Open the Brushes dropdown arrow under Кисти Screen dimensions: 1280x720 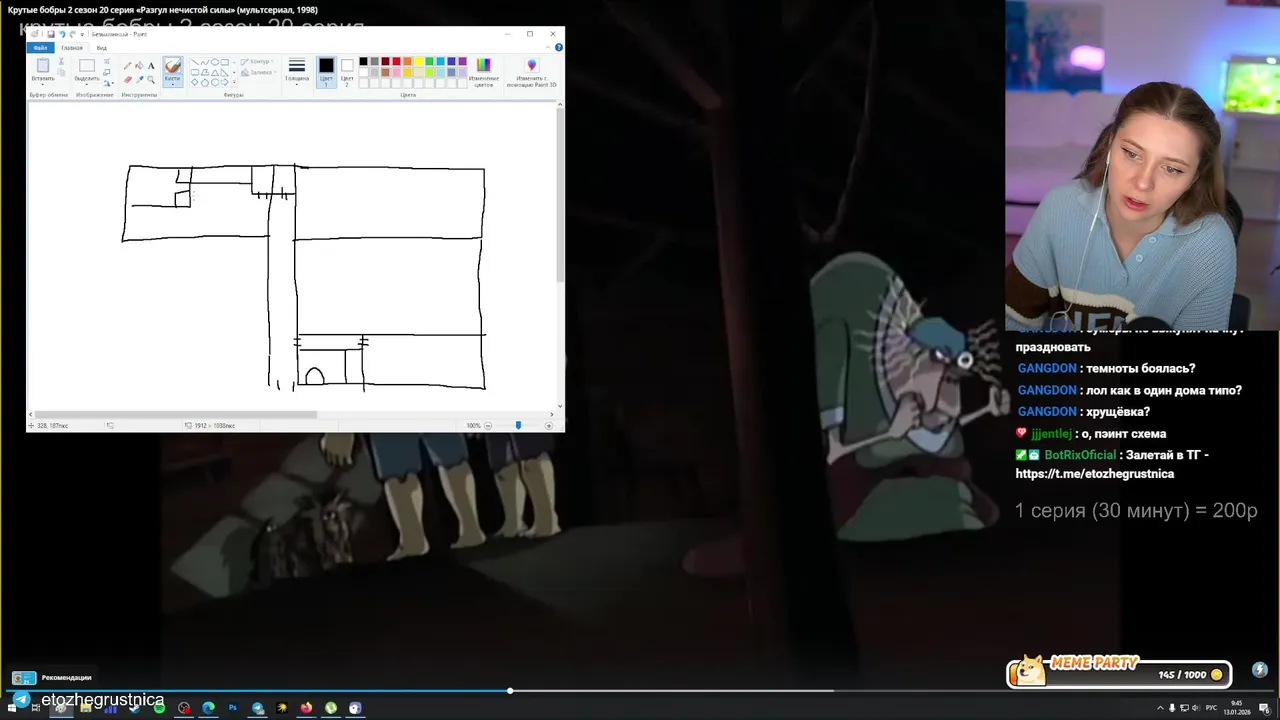[173, 84]
